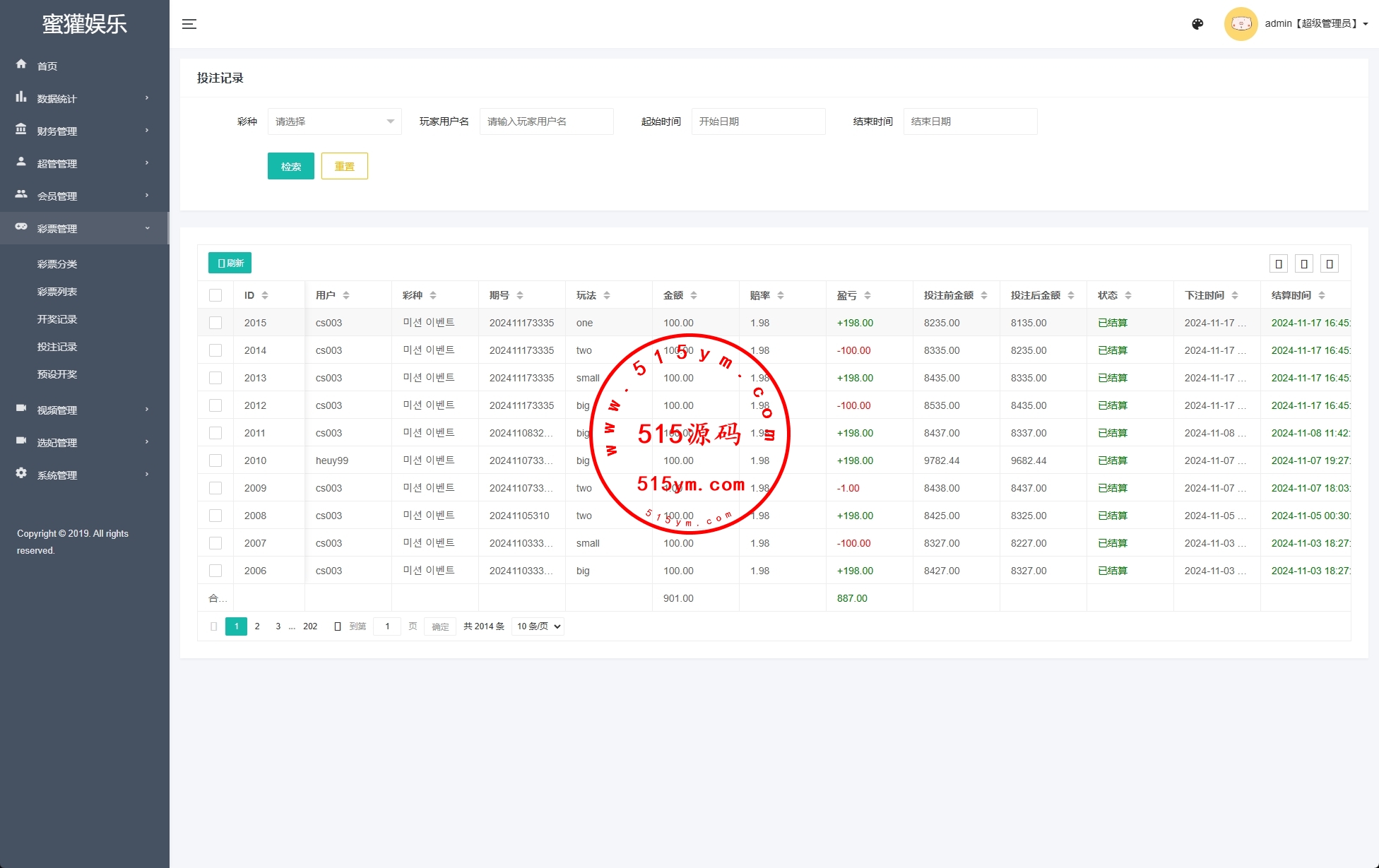
Task: Click the bar chart icon for 数据统计
Action: [x=21, y=97]
